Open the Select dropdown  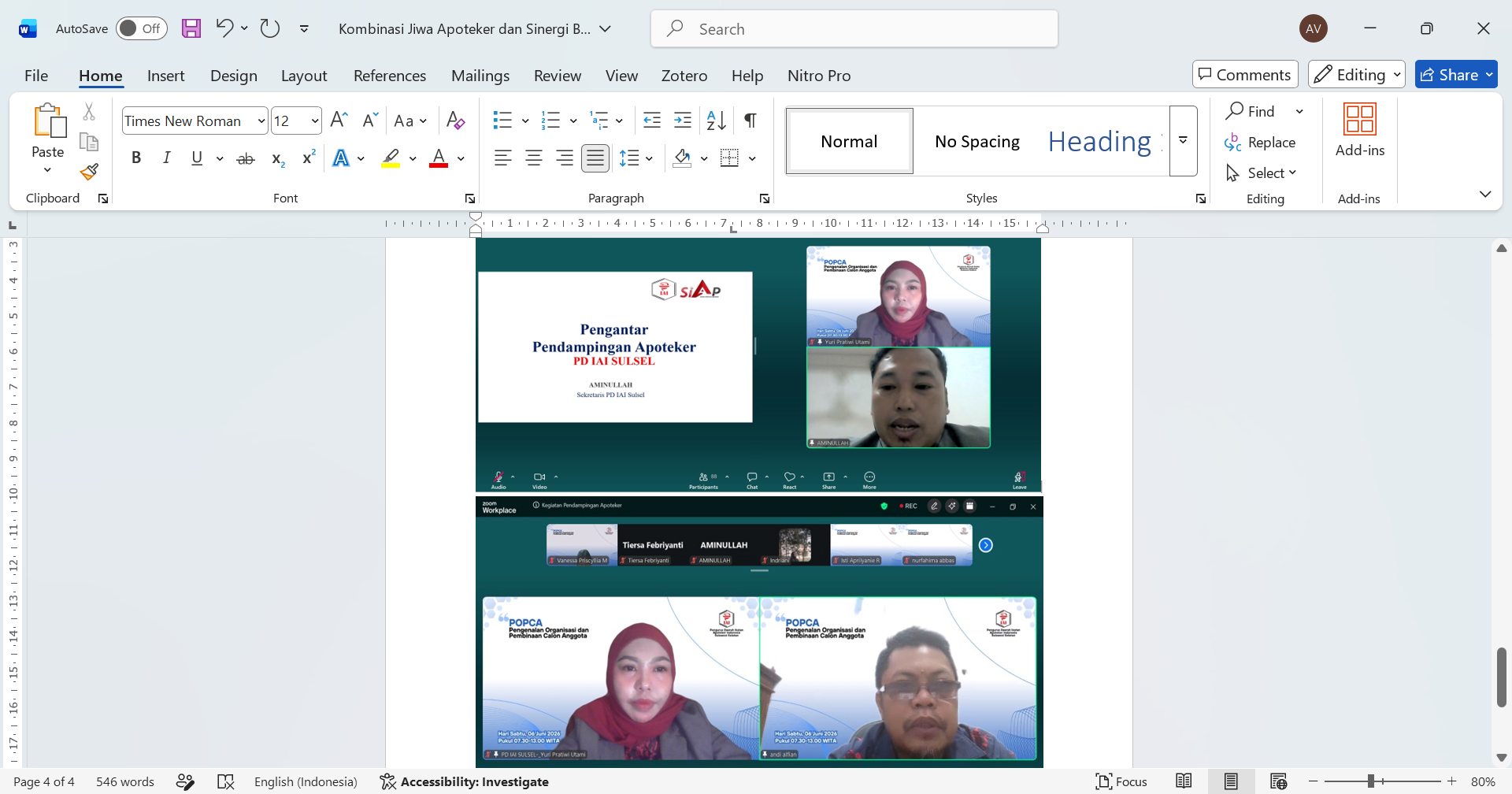tap(1262, 173)
